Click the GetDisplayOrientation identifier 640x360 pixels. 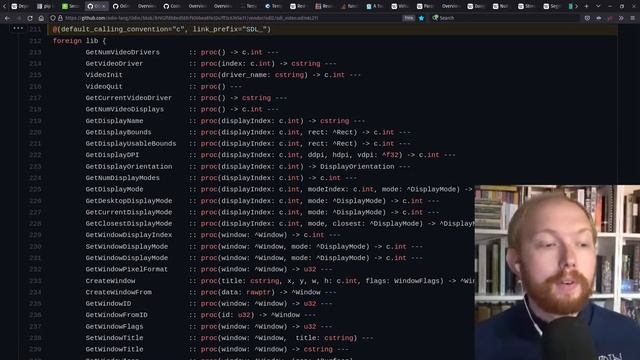click(129, 167)
